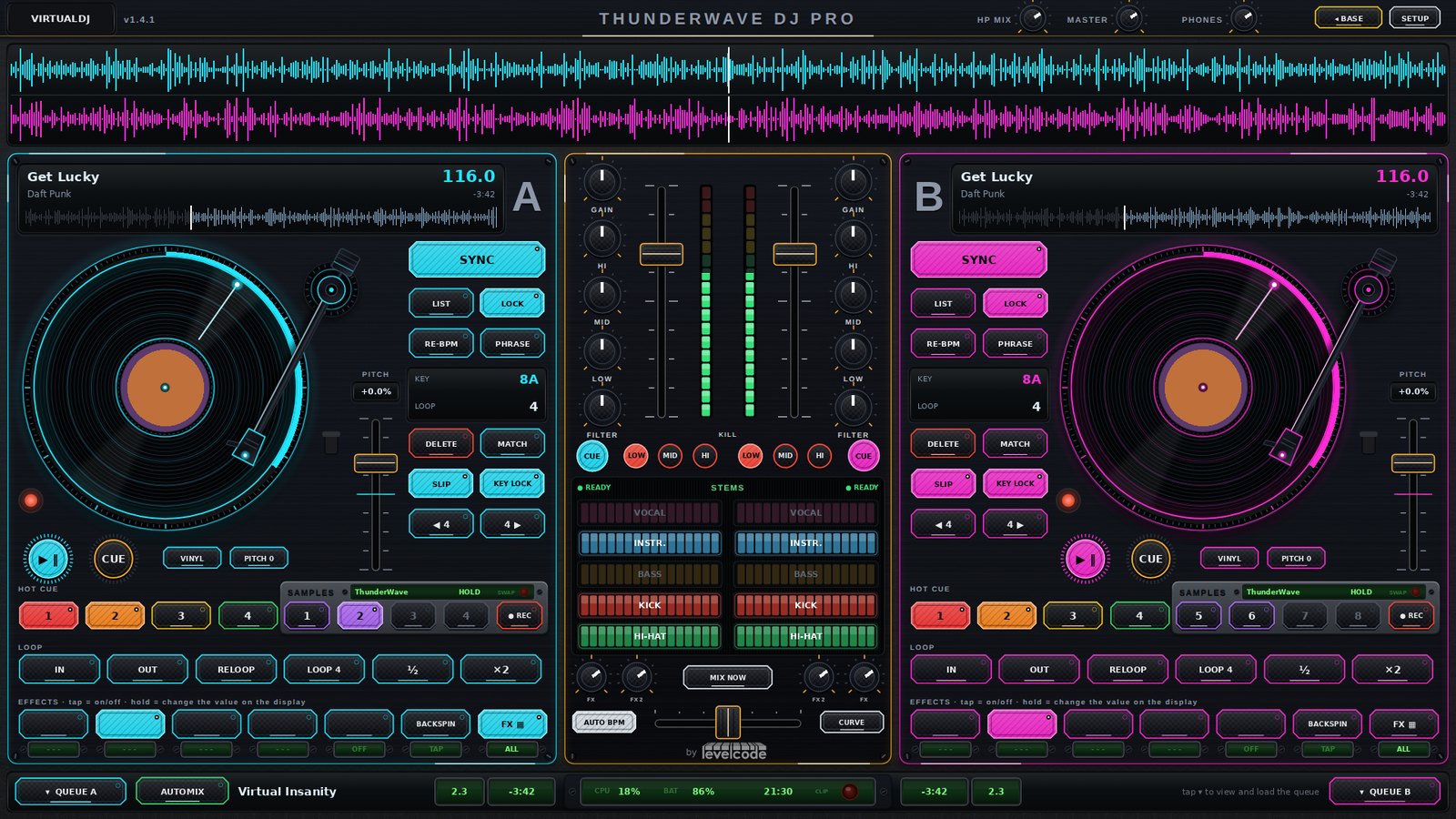Click the MIX NOW button
Viewport: 1456px width, 819px height.
[728, 677]
